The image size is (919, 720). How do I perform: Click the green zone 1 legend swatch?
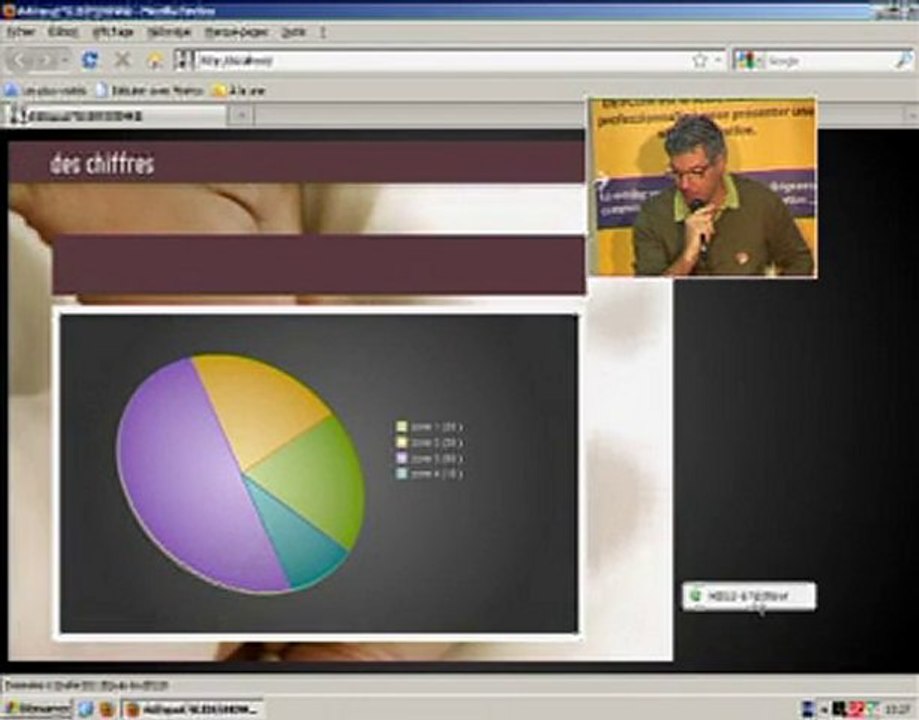(401, 426)
